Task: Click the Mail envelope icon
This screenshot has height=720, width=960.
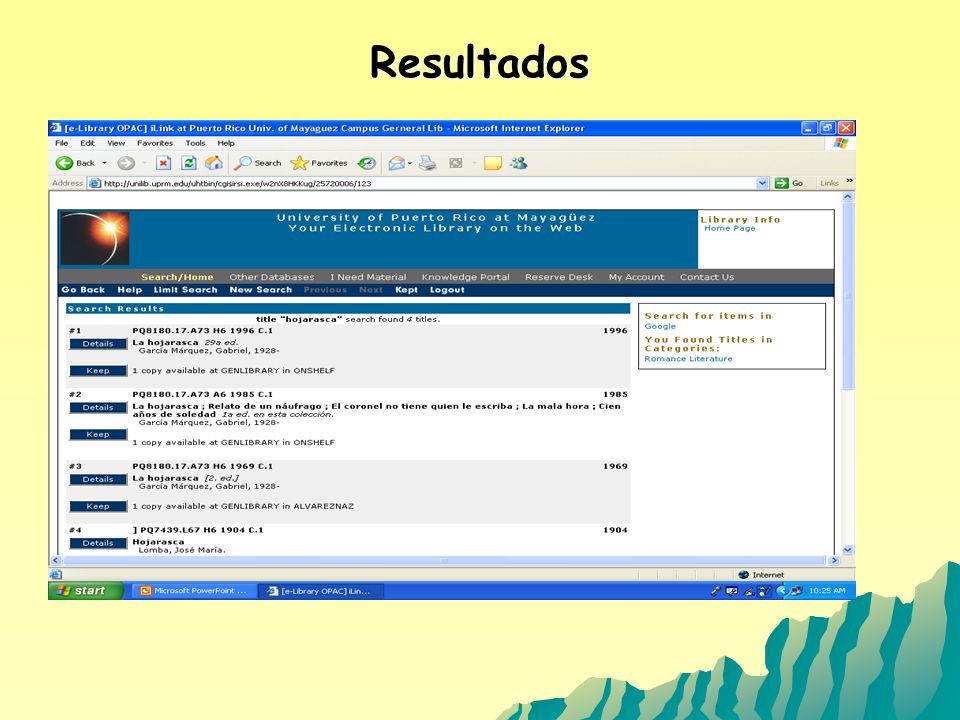Action: coord(396,163)
